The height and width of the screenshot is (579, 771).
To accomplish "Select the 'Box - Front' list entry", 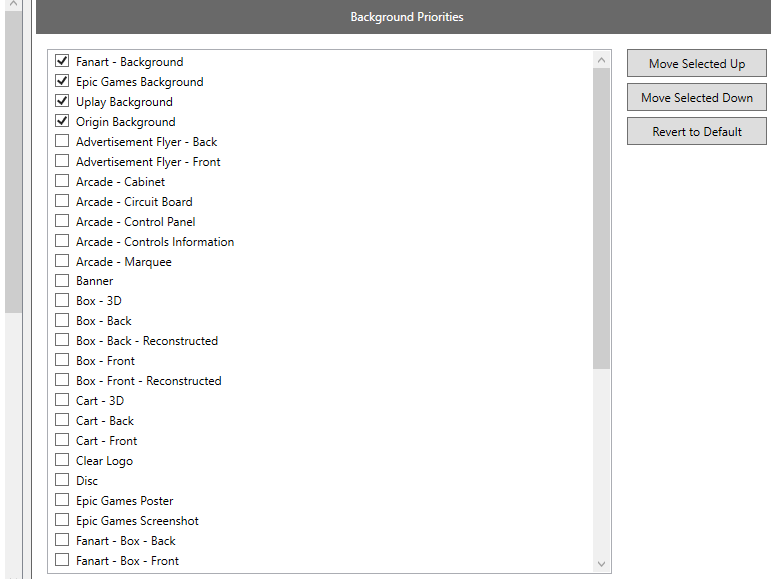I will coord(105,361).
